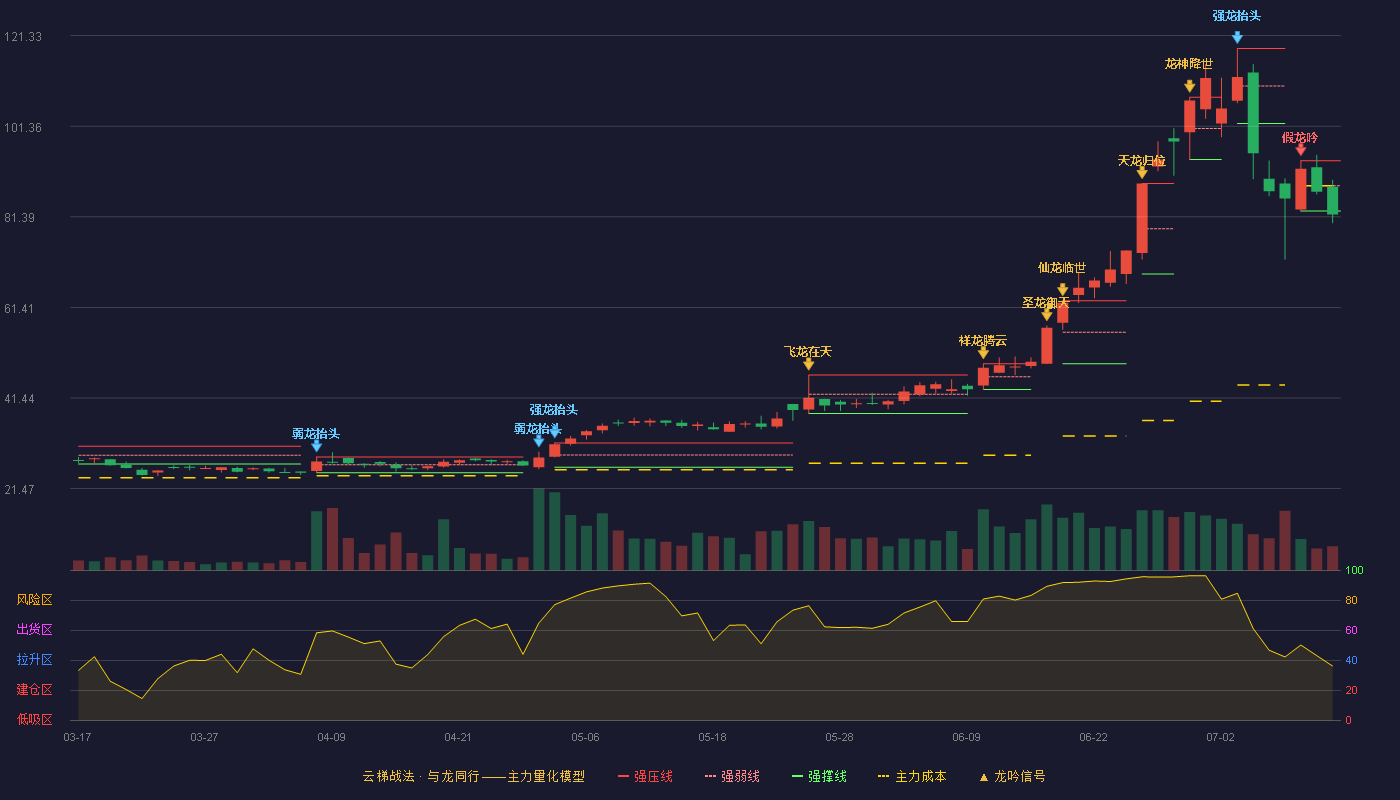This screenshot has height=800, width=1400.
Task: Toggle the 龙吟信号 legend item
Action: 1012,776
